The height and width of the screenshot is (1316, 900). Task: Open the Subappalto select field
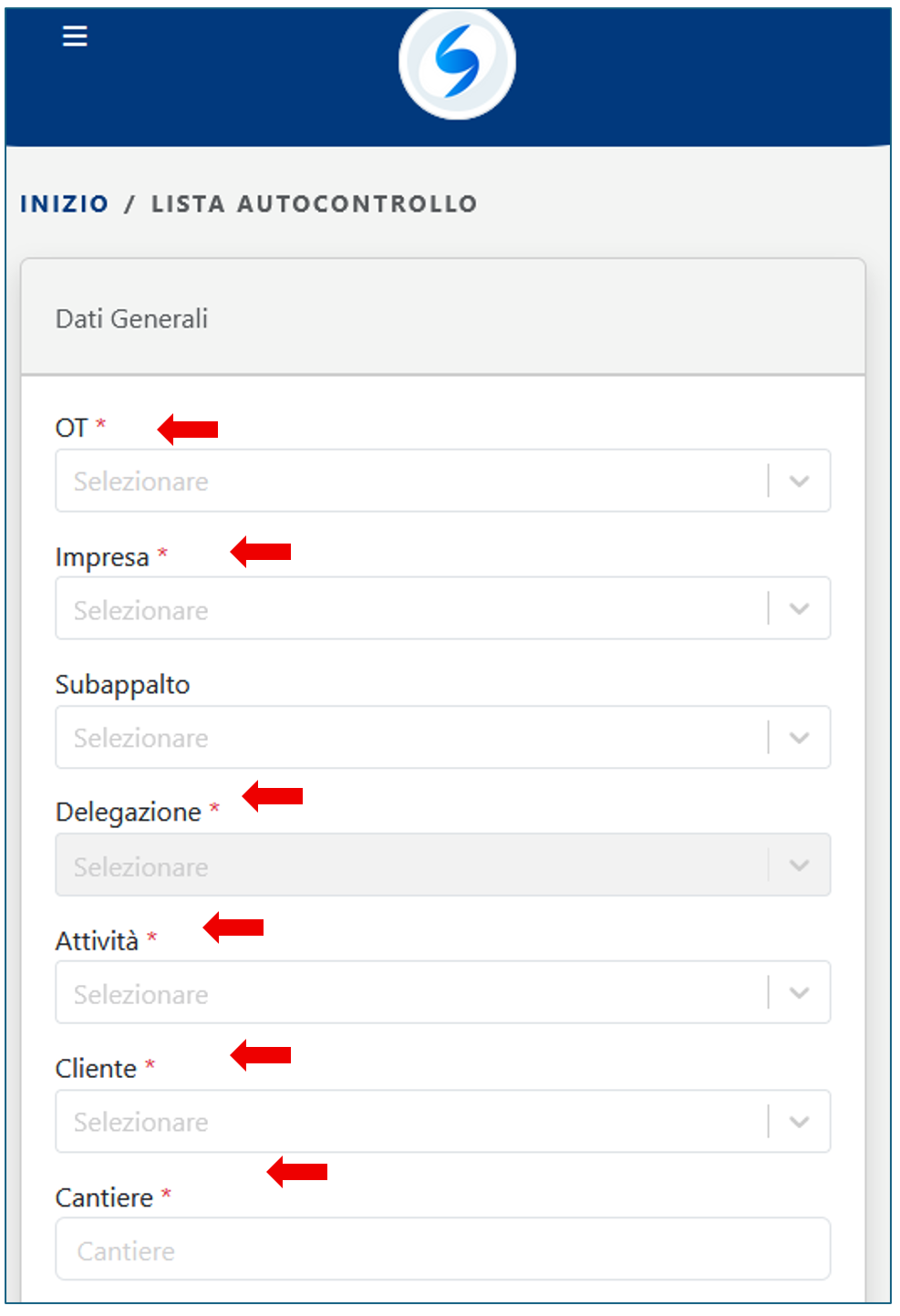[x=410, y=737]
